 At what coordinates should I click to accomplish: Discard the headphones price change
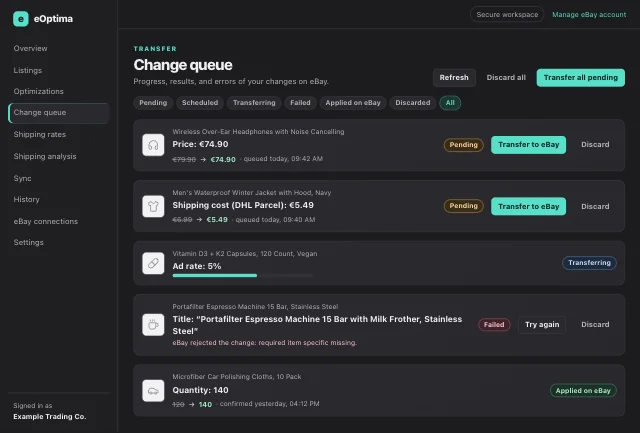pos(595,145)
